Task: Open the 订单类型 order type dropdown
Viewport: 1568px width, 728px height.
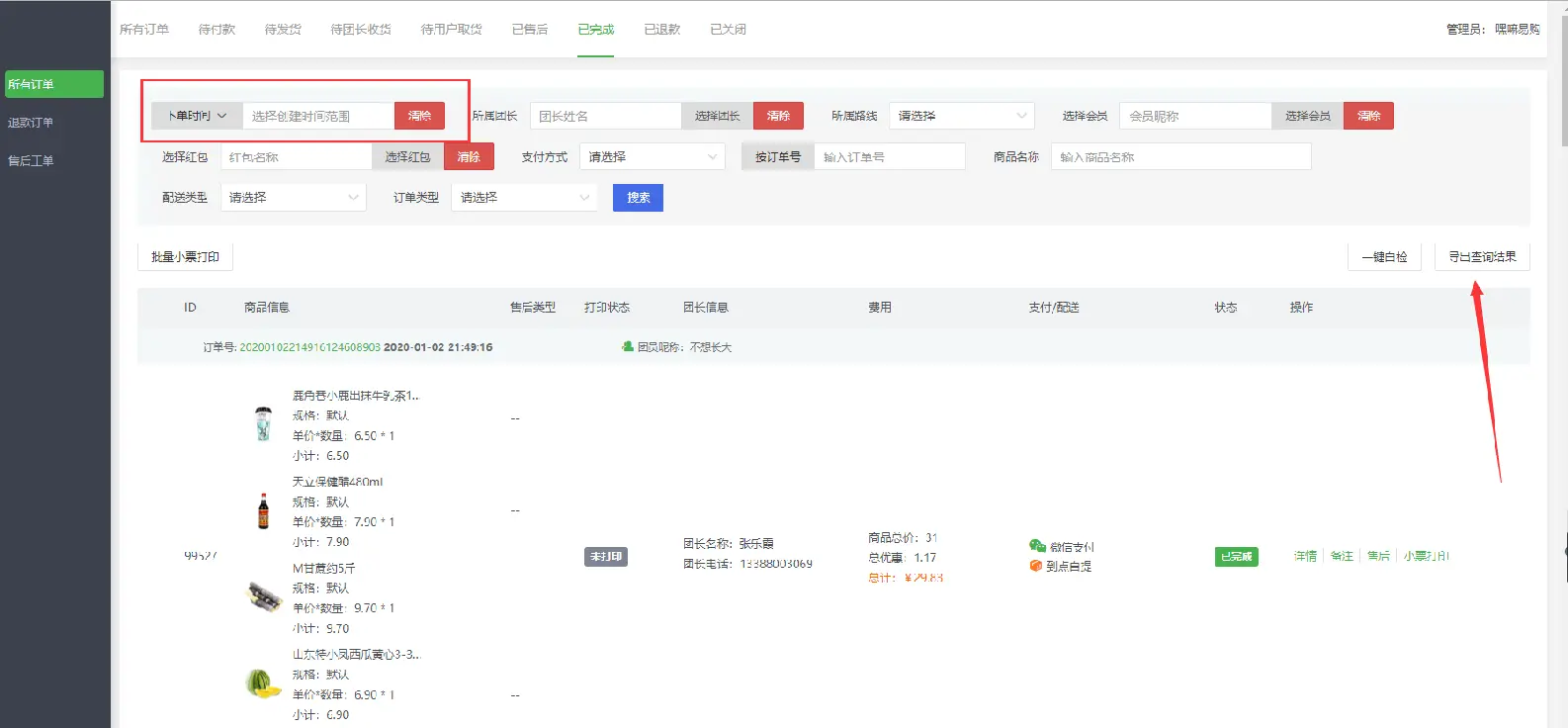Action: click(525, 198)
